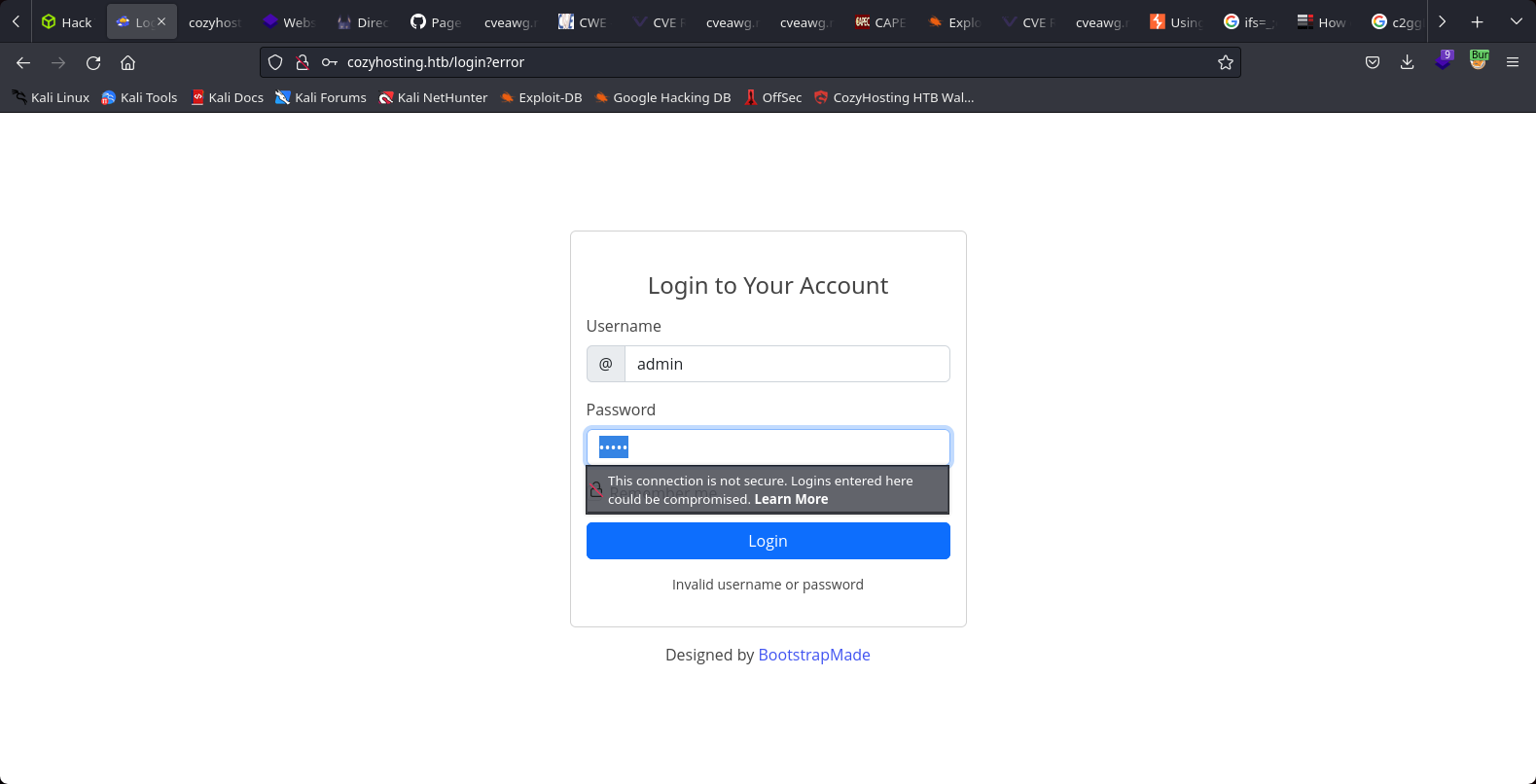Switch to the Explo tab
This screenshot has width=1536, height=784.
954,21
